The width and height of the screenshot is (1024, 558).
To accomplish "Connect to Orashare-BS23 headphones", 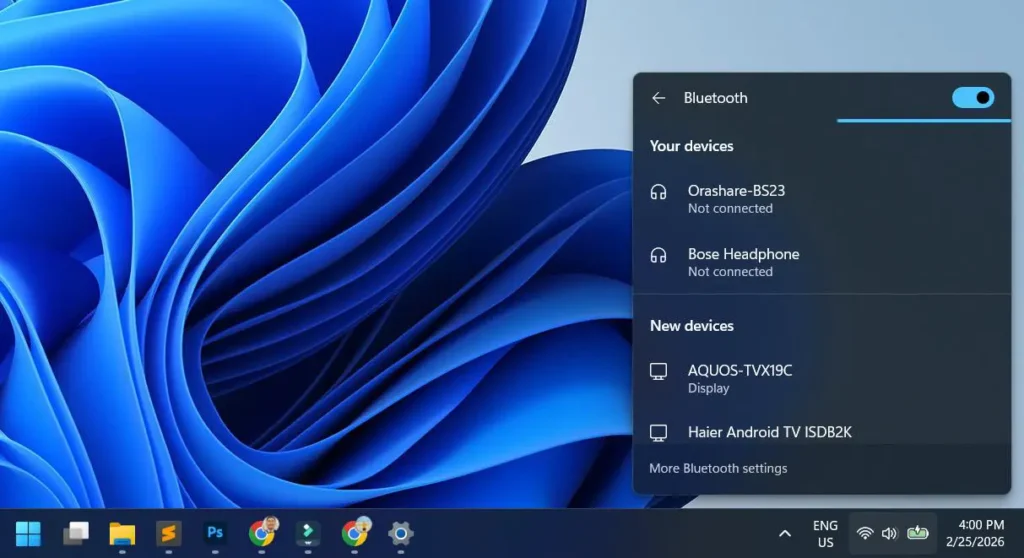I will point(822,199).
